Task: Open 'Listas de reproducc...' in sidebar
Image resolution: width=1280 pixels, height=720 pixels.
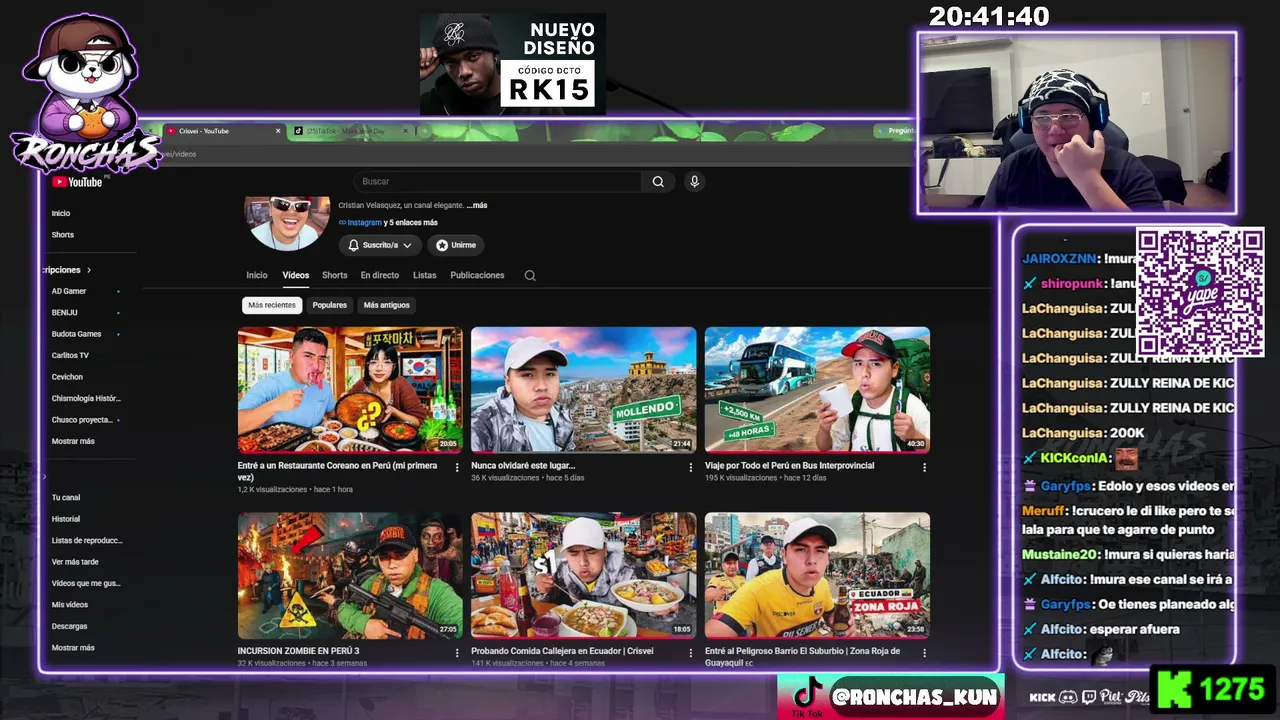Action: pos(87,540)
